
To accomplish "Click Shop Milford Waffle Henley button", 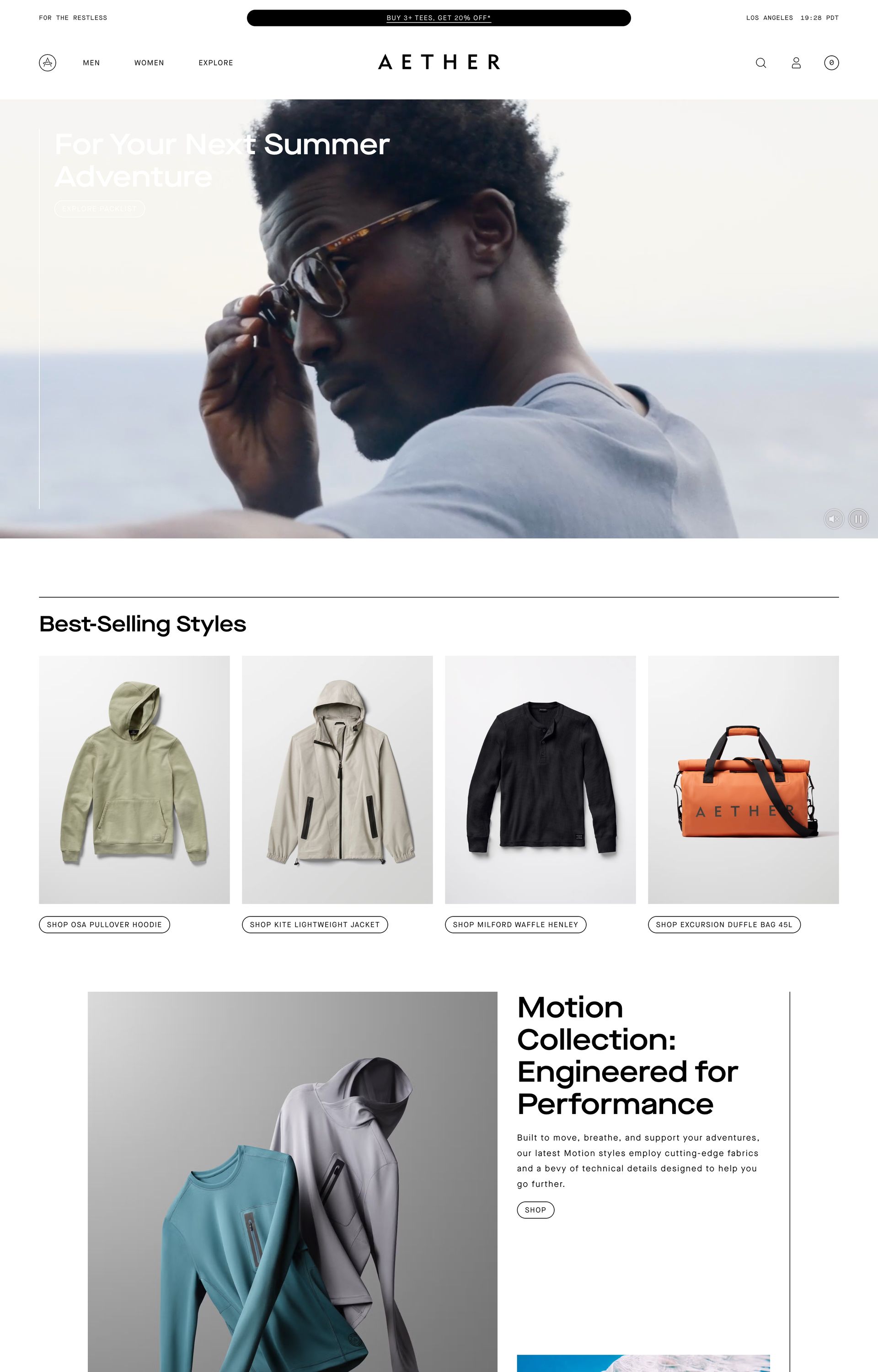I will click(515, 925).
